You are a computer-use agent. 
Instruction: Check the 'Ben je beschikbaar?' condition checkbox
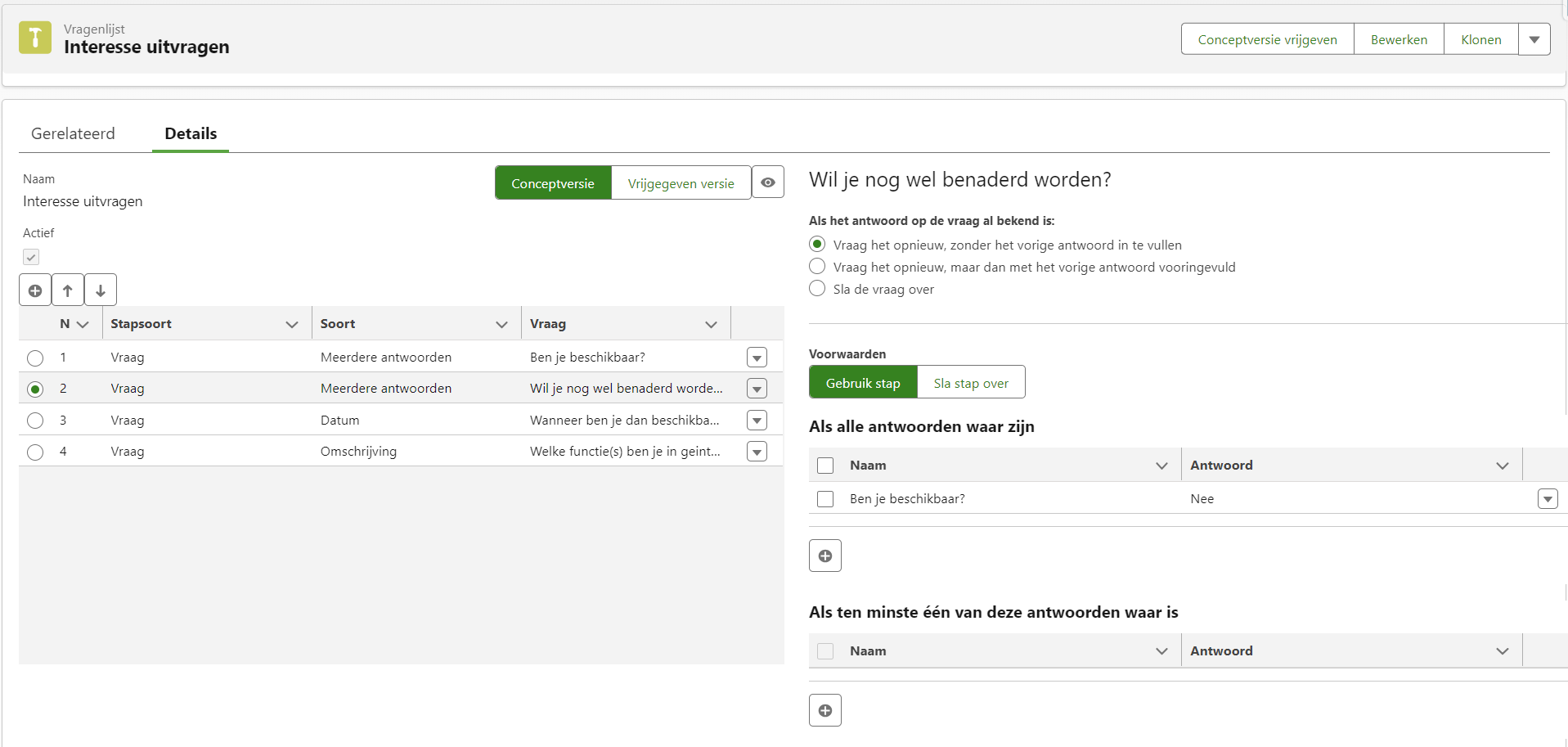825,499
